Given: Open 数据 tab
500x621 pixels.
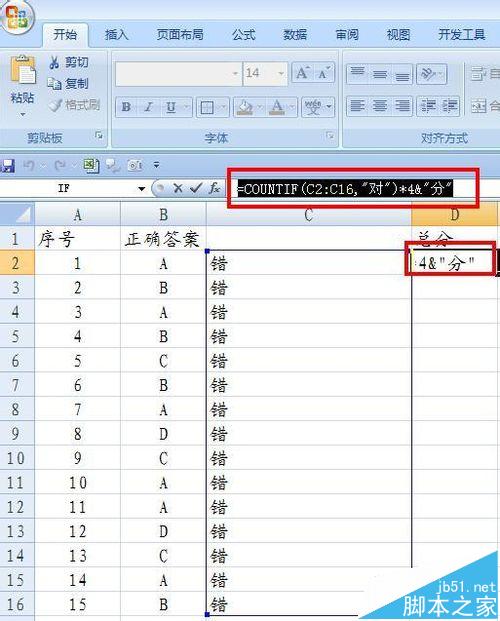Looking at the screenshot, I should click(x=295, y=35).
